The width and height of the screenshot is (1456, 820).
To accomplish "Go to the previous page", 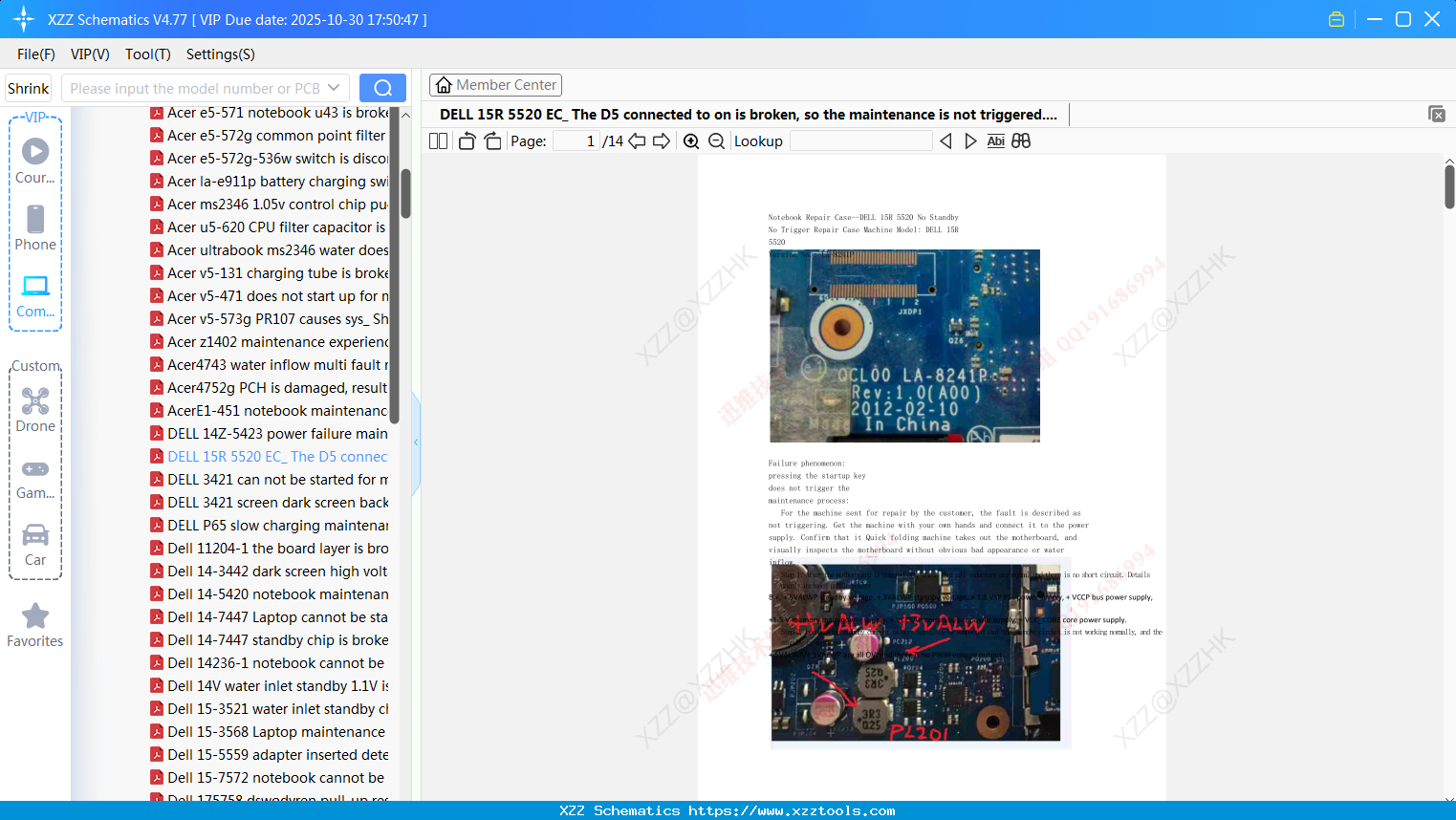I will tap(637, 141).
